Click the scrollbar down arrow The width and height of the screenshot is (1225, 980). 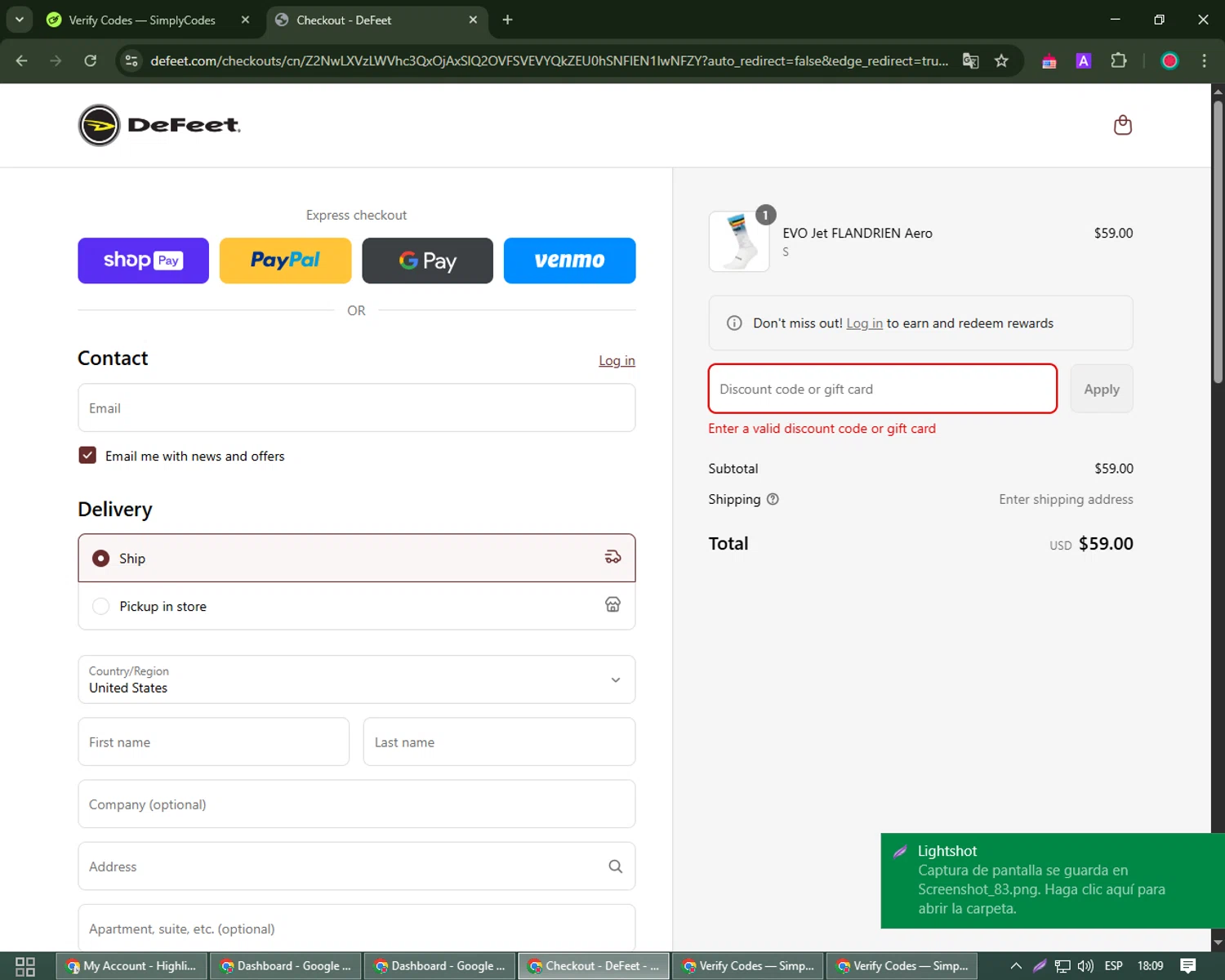coord(1218,942)
